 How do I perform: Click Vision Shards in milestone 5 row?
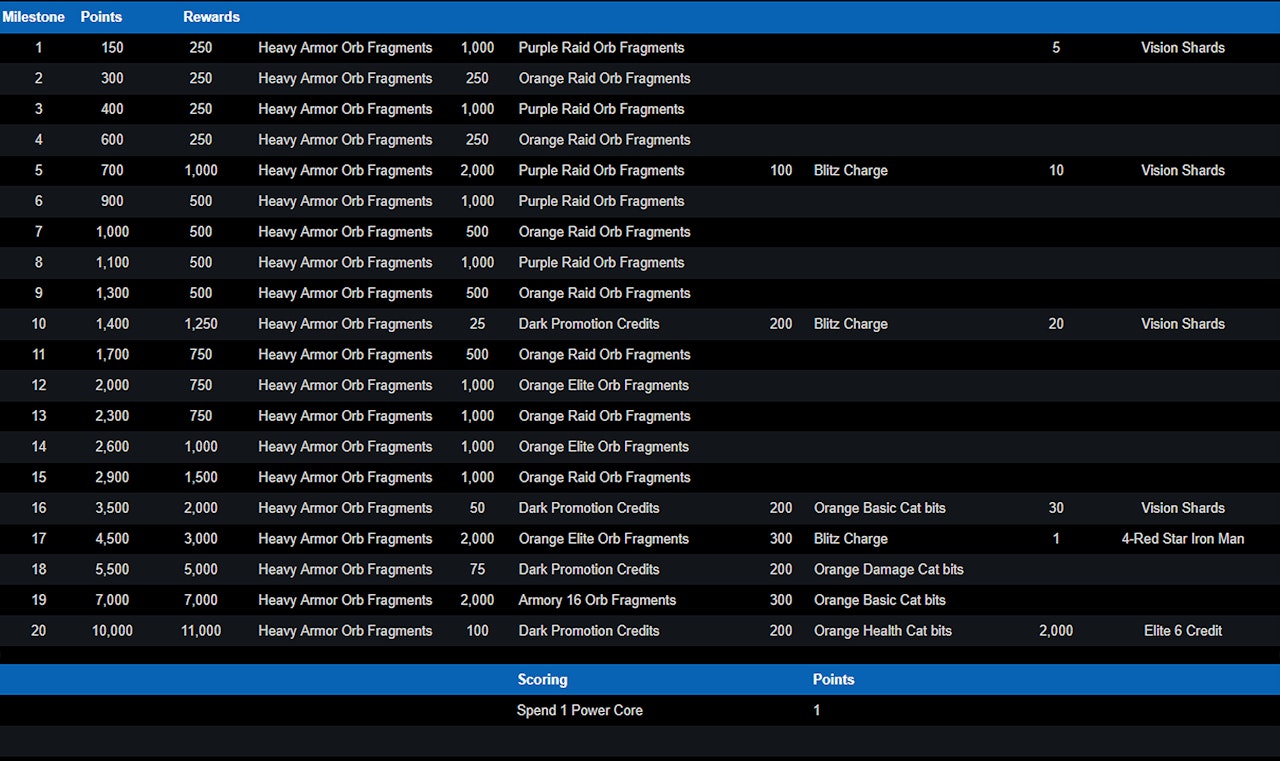point(1182,170)
